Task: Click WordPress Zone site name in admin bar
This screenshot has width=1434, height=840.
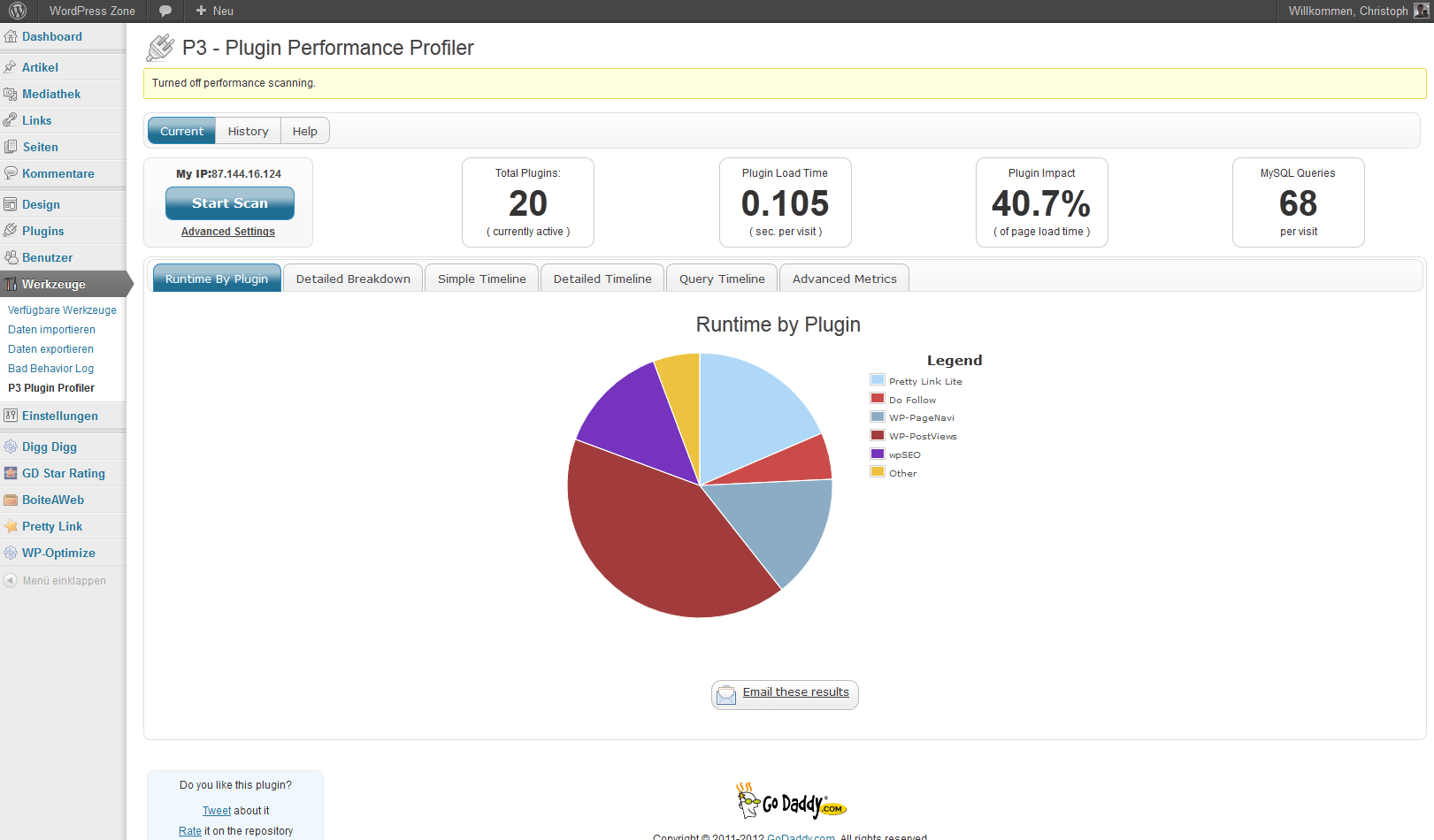Action: click(92, 11)
